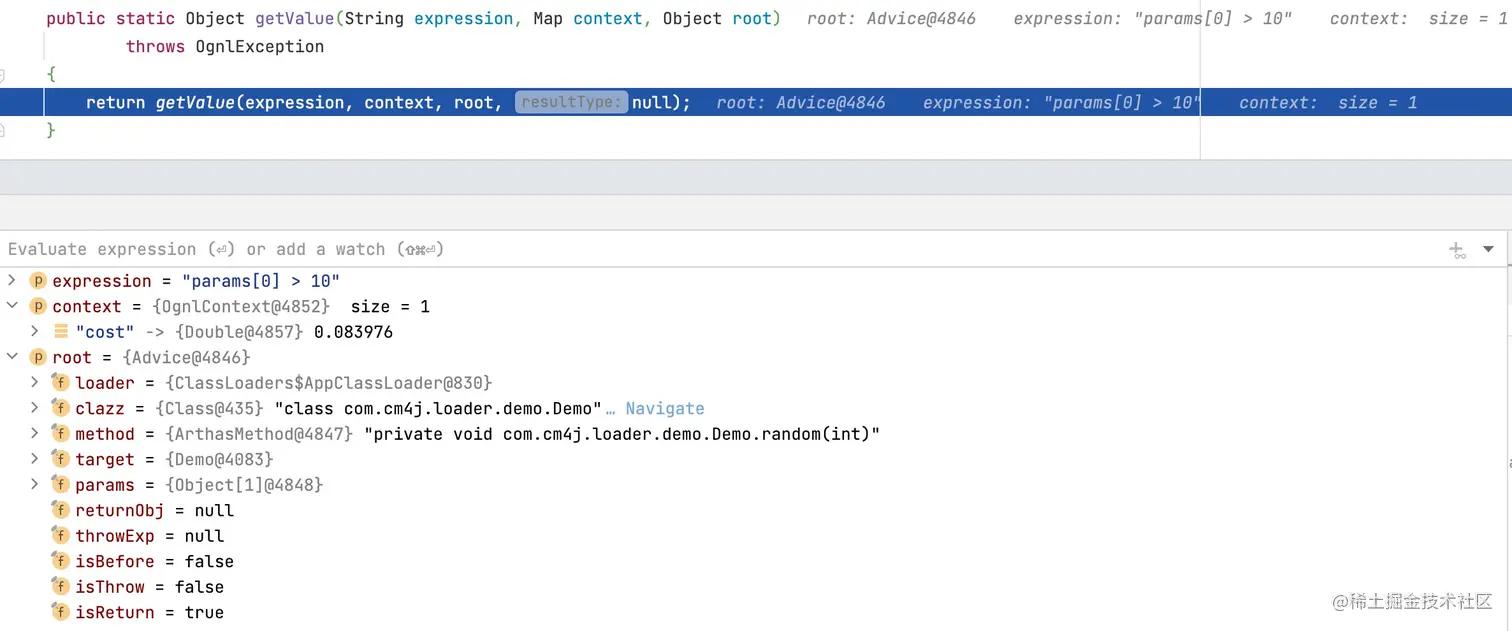Expand the loader field node
Viewport: 1512px width, 631px height.
point(35,383)
